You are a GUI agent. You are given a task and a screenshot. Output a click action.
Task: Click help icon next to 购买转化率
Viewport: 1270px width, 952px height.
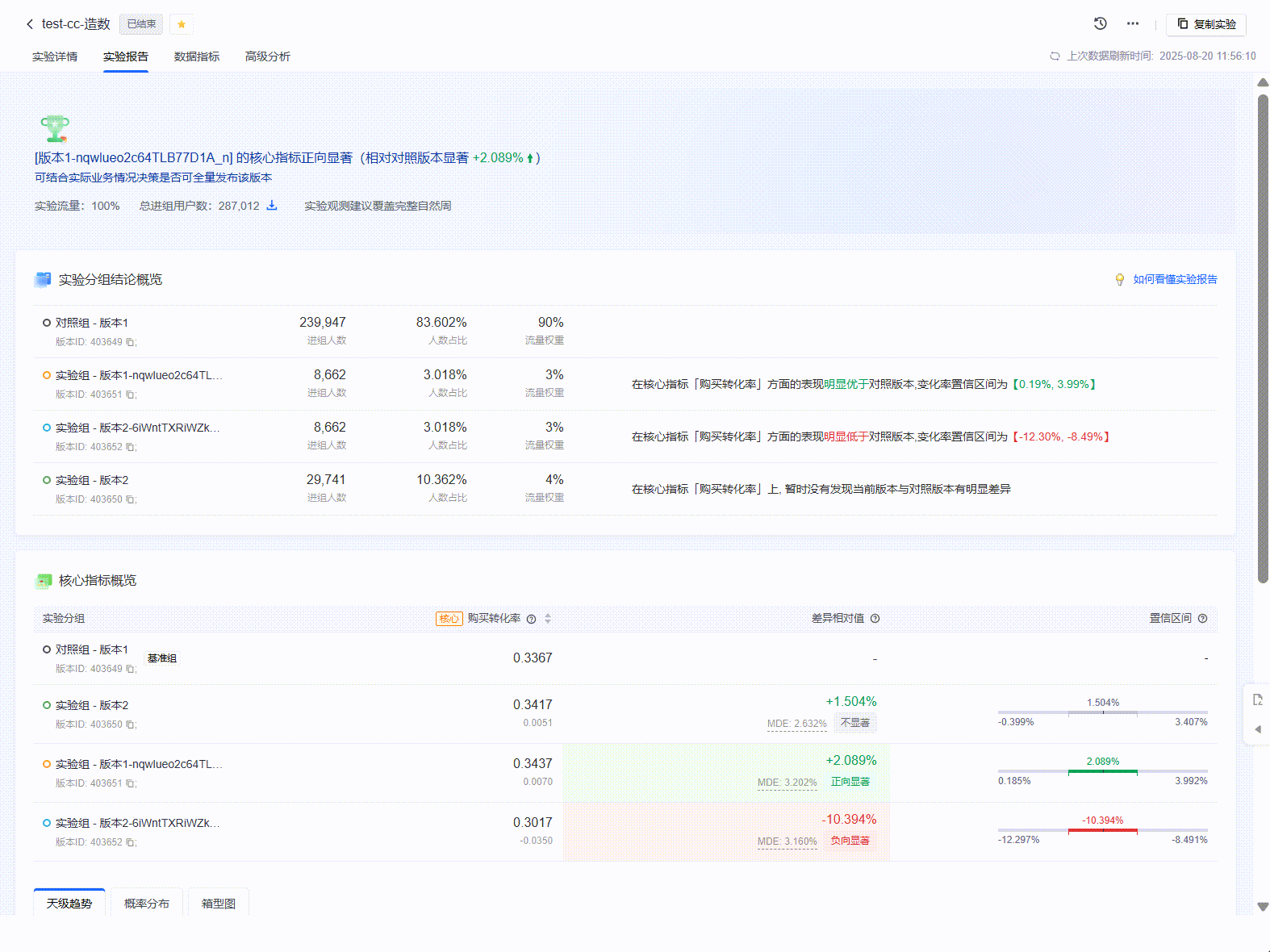[531, 619]
